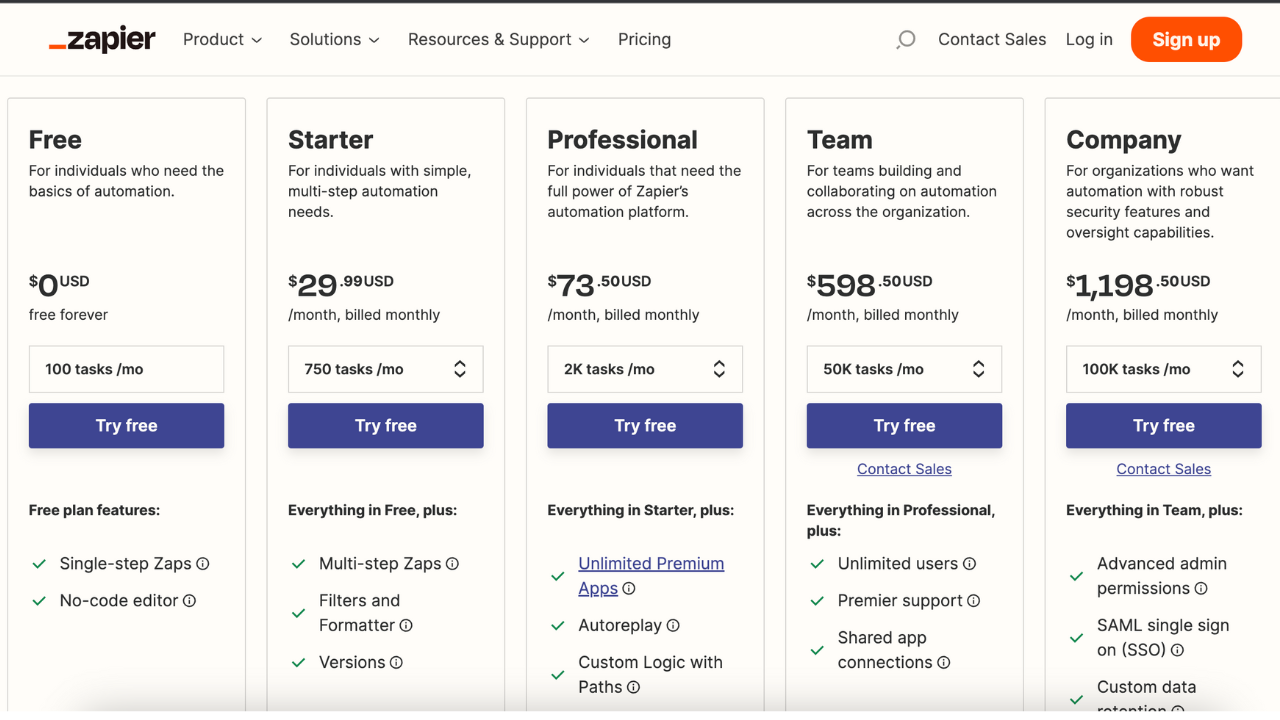The height and width of the screenshot is (720, 1280).
Task: Click the $29.99 USD price
Action: (x=341, y=285)
